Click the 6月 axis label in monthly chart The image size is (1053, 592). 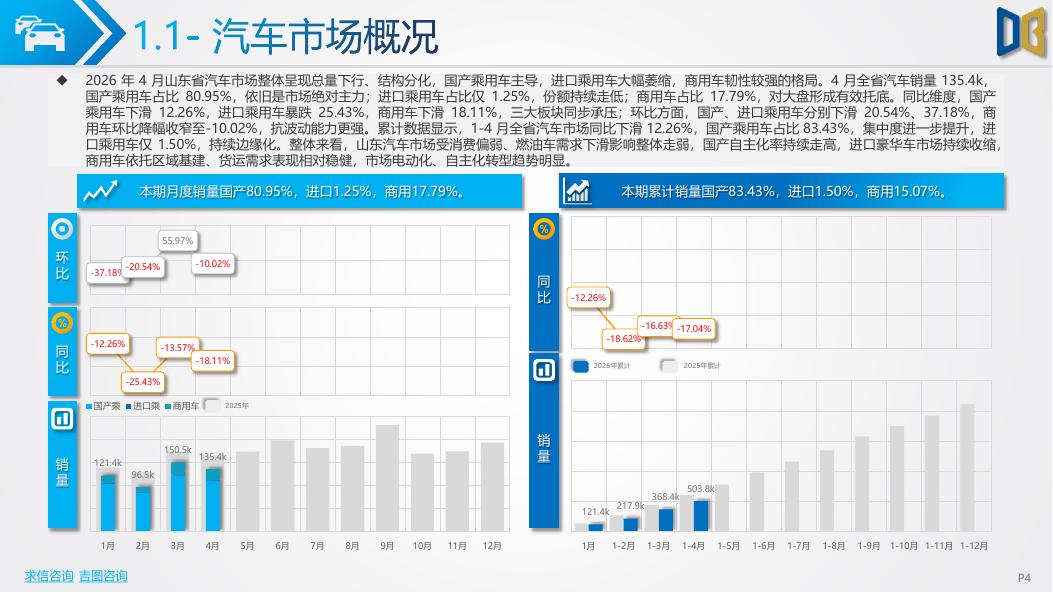(282, 546)
